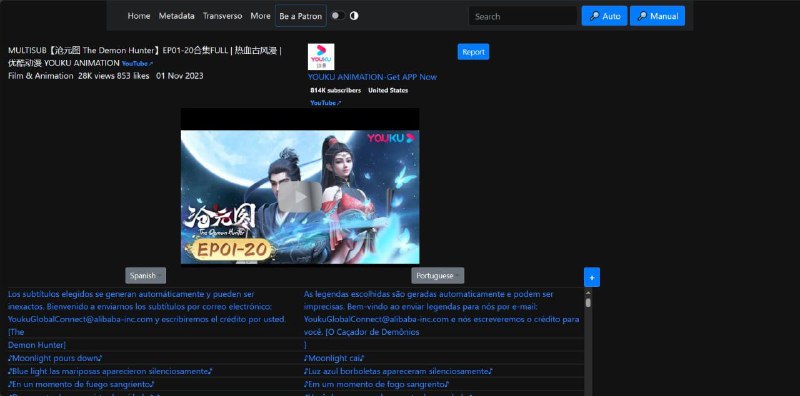Click the scrollbar up arrow
800x396 pixels.
(588, 292)
